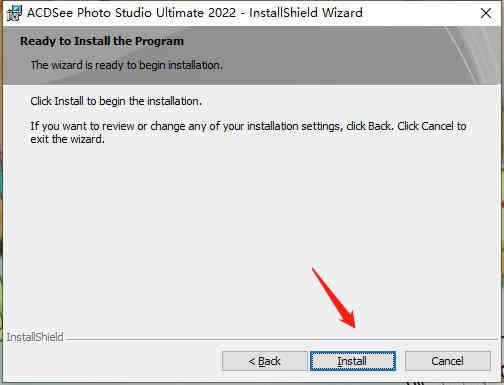504x385 pixels.
Task: Click the 'InstallShield Wizard' words in title bar
Action: [306, 13]
